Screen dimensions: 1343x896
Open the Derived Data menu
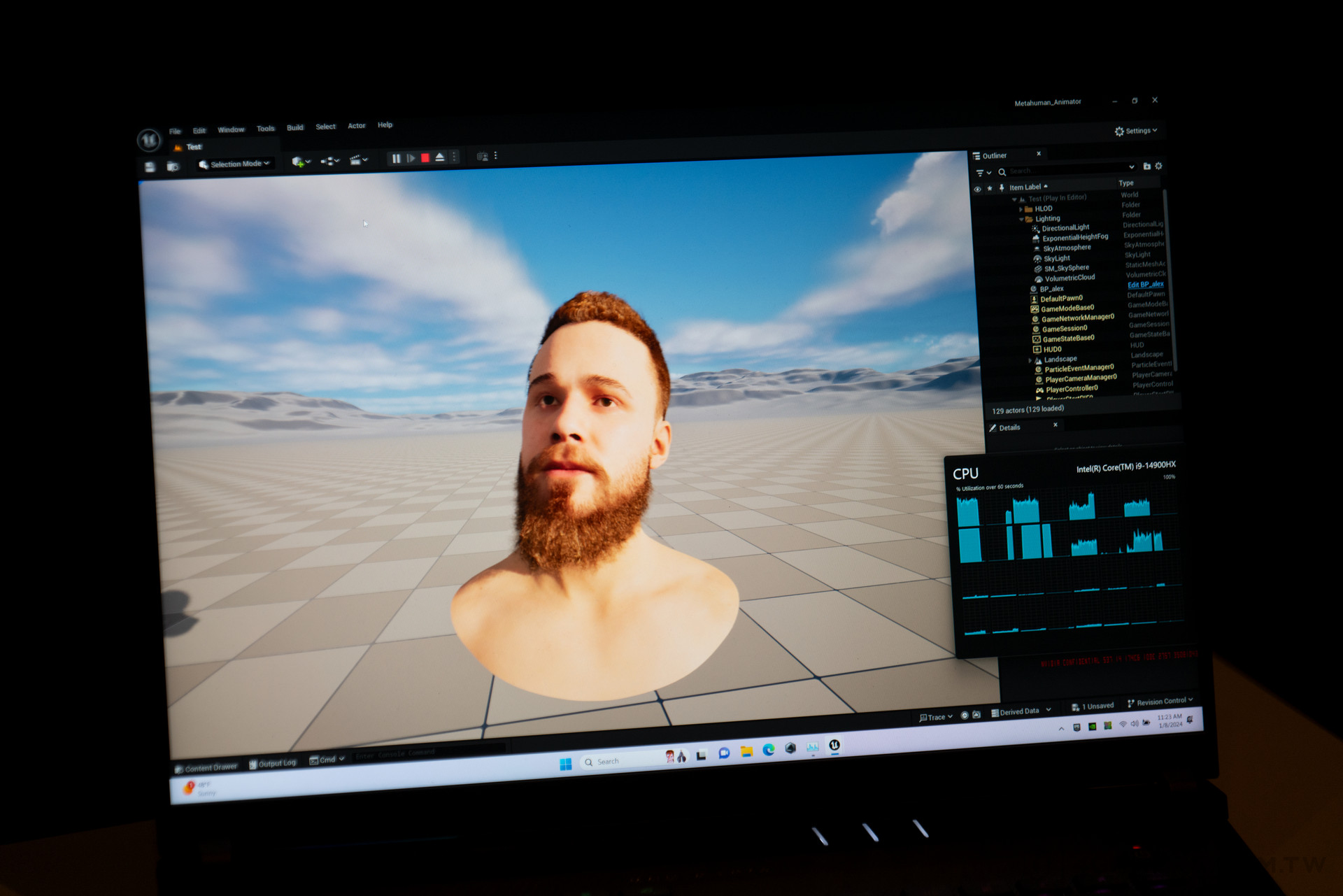(x=1021, y=712)
